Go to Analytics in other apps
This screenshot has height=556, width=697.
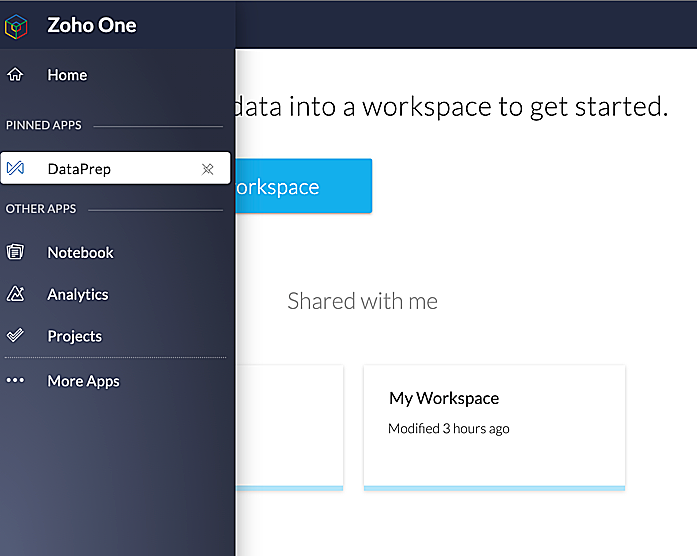(78, 295)
